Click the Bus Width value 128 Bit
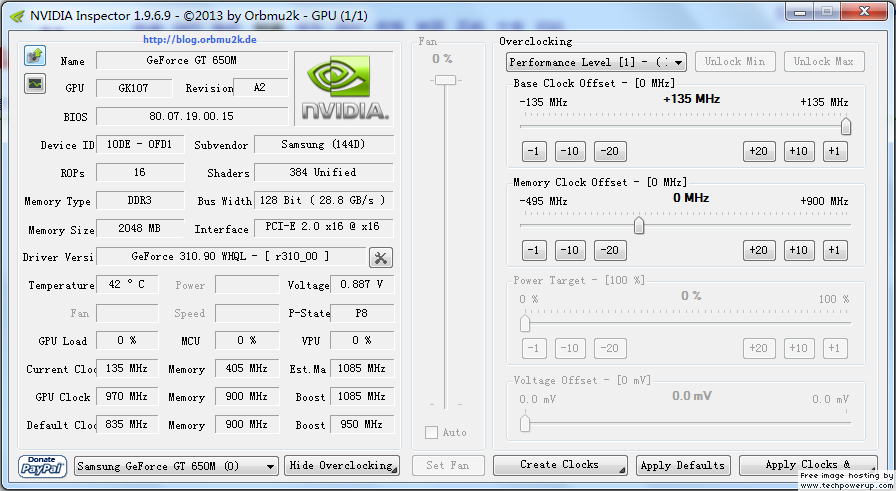This screenshot has width=896, height=491. (x=323, y=201)
